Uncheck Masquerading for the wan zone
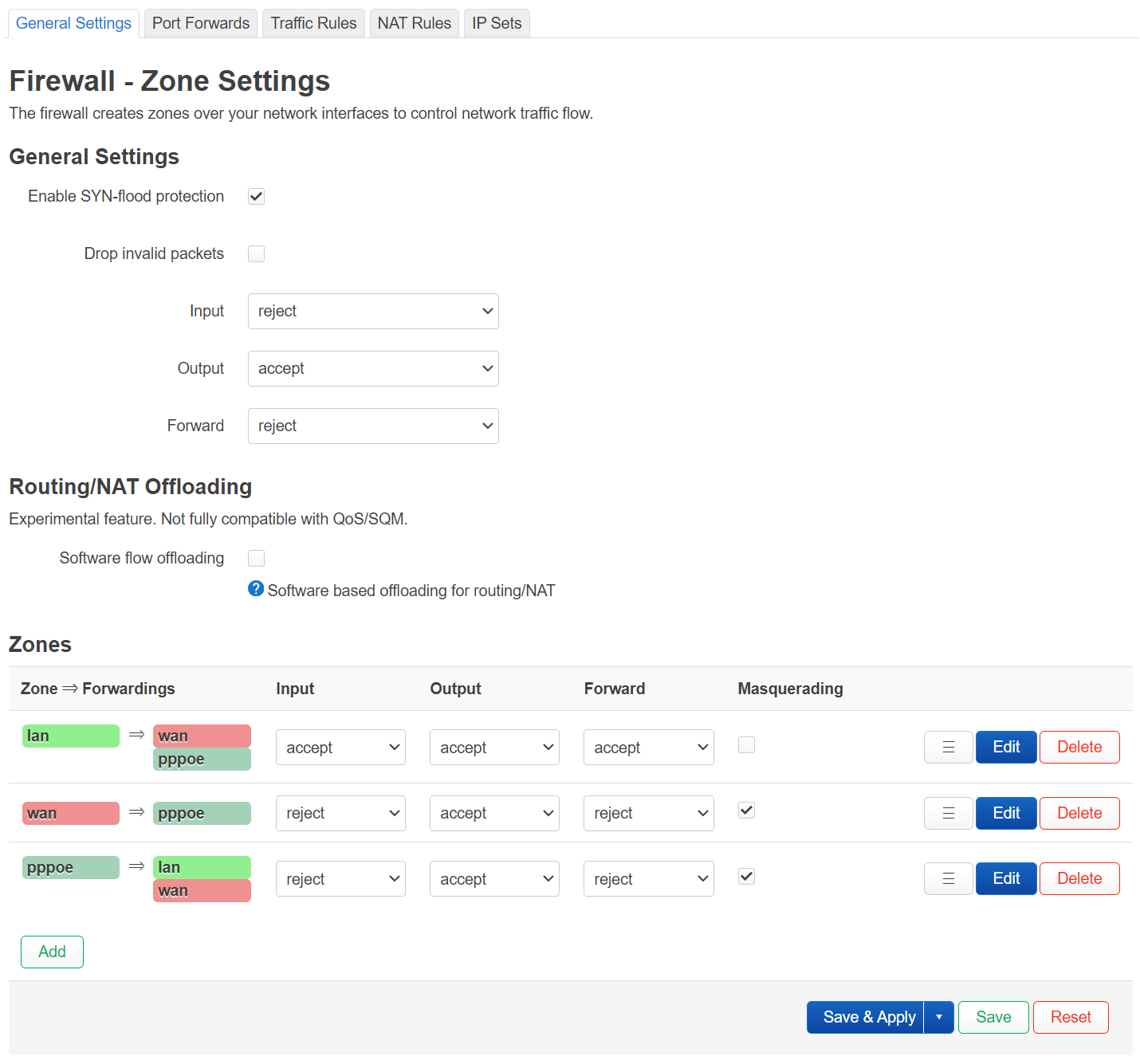This screenshot has height=1064, width=1140. [x=746, y=810]
